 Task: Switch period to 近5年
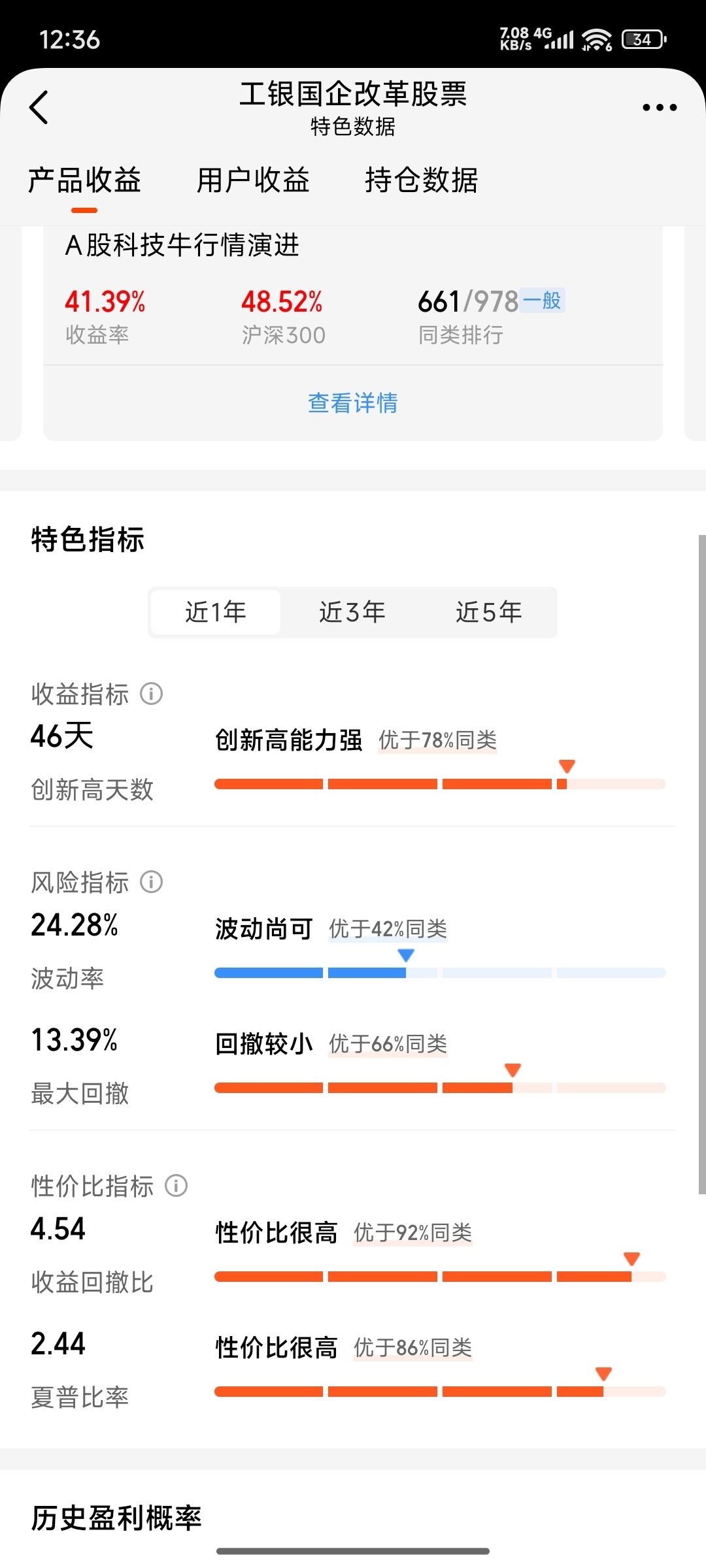[x=489, y=612]
